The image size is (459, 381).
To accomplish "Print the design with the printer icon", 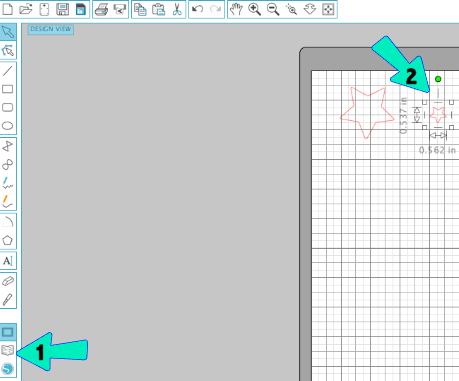I will [101, 10].
